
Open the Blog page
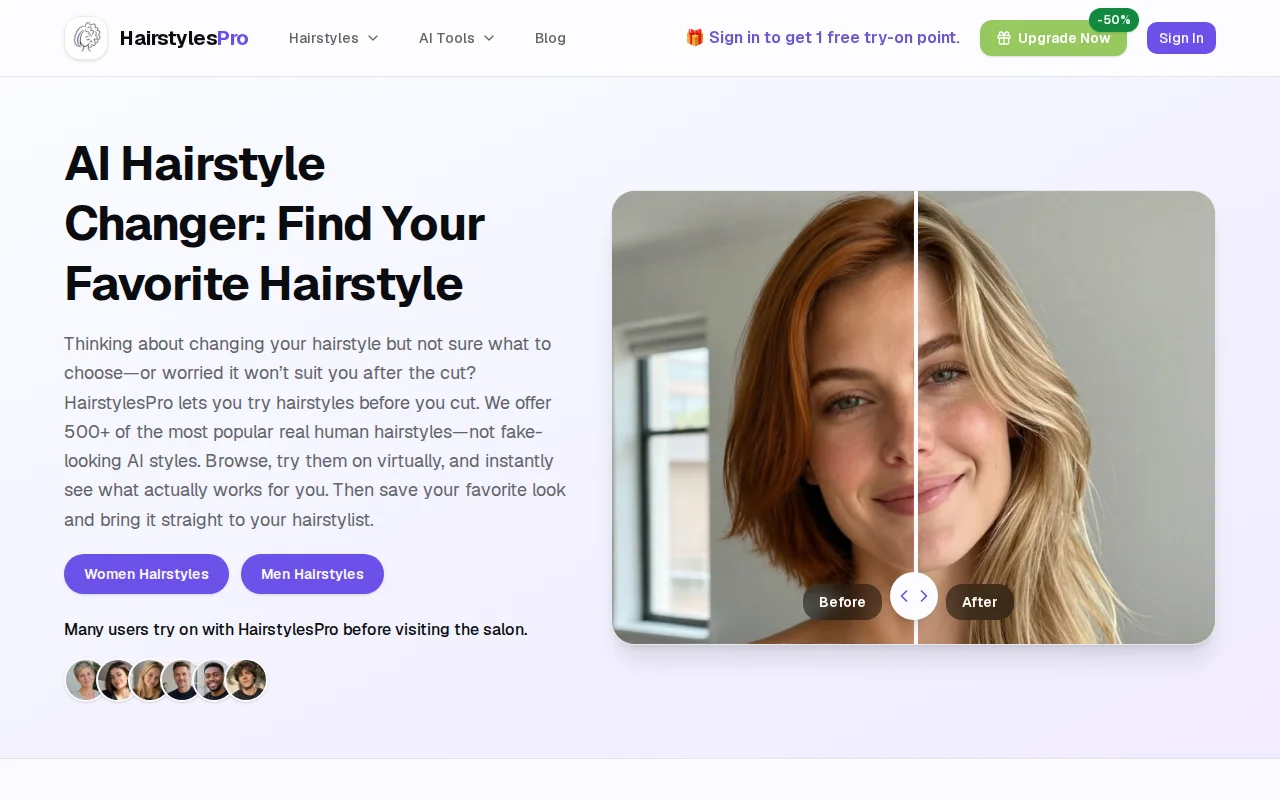coord(550,38)
